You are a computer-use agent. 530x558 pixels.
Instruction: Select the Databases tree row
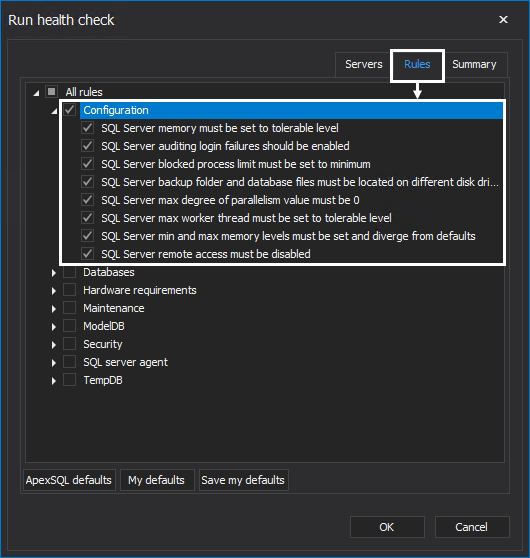(x=109, y=272)
